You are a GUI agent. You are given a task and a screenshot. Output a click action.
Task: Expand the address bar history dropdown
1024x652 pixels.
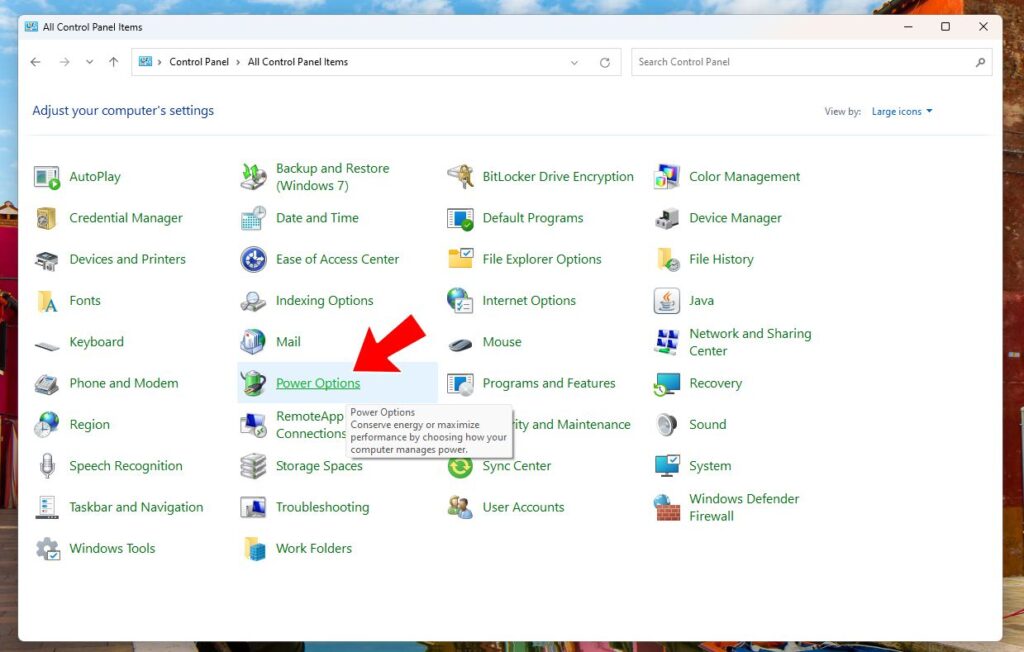tap(574, 63)
